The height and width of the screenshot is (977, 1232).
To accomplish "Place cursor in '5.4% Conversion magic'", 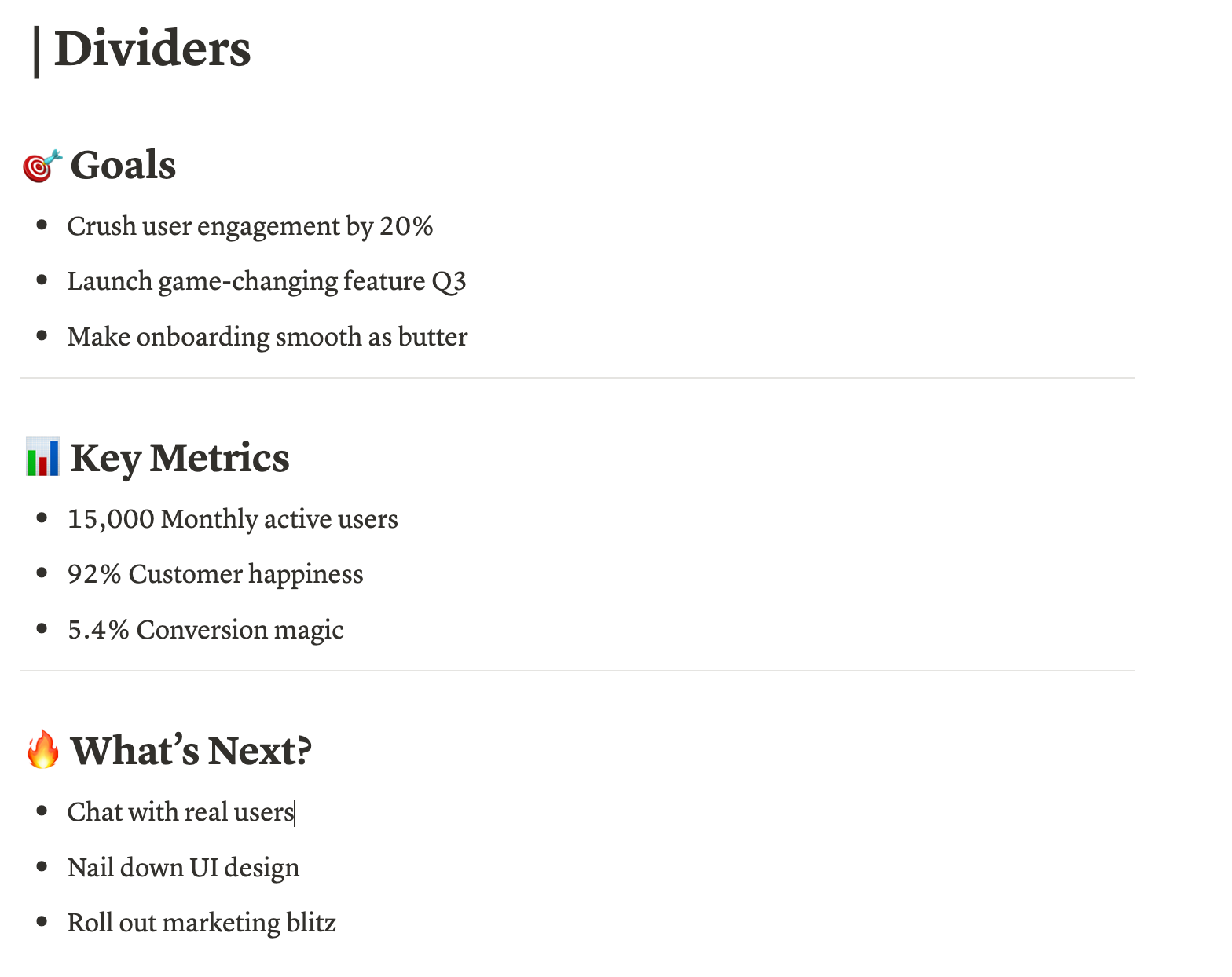I will click(x=206, y=630).
